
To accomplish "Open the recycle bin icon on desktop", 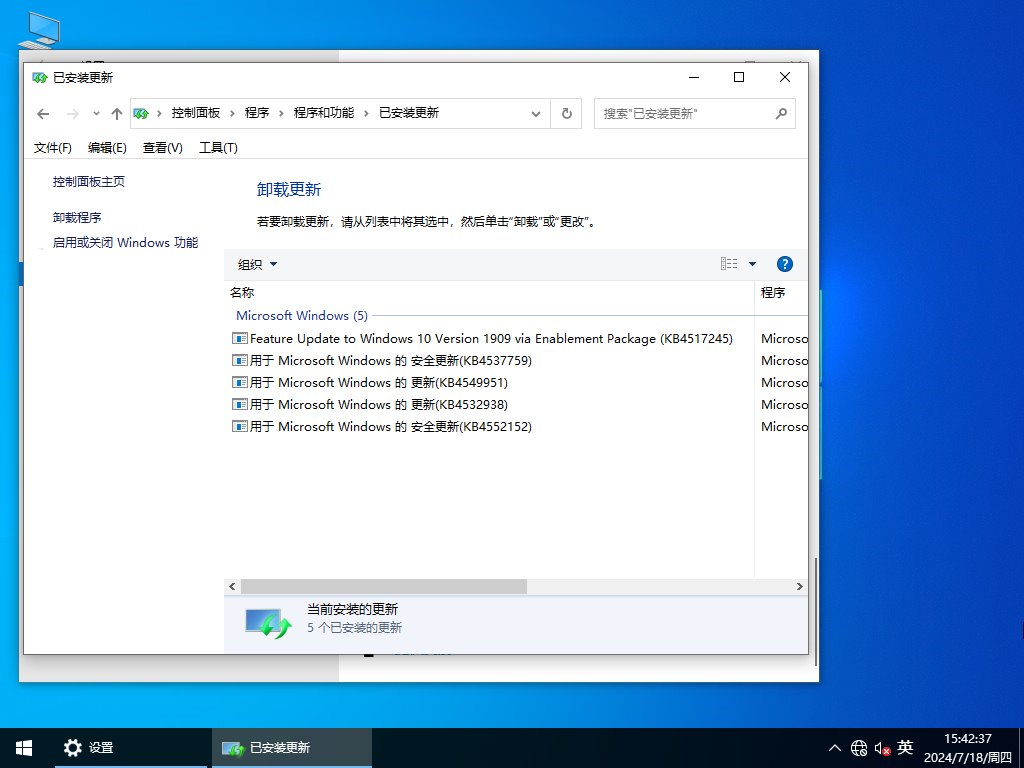I will pyautogui.click(x=40, y=30).
